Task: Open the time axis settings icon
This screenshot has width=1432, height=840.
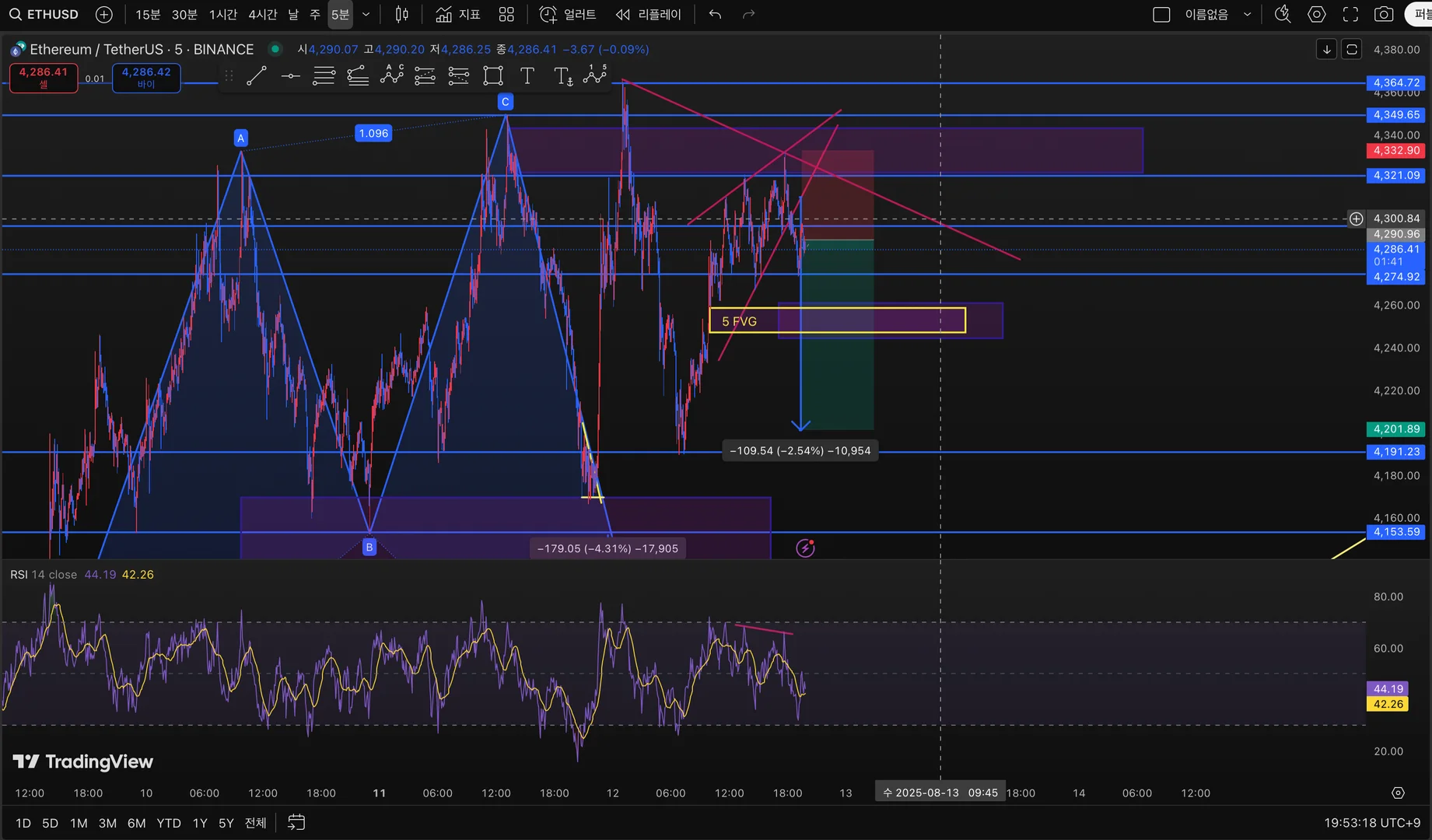Action: [x=1398, y=793]
